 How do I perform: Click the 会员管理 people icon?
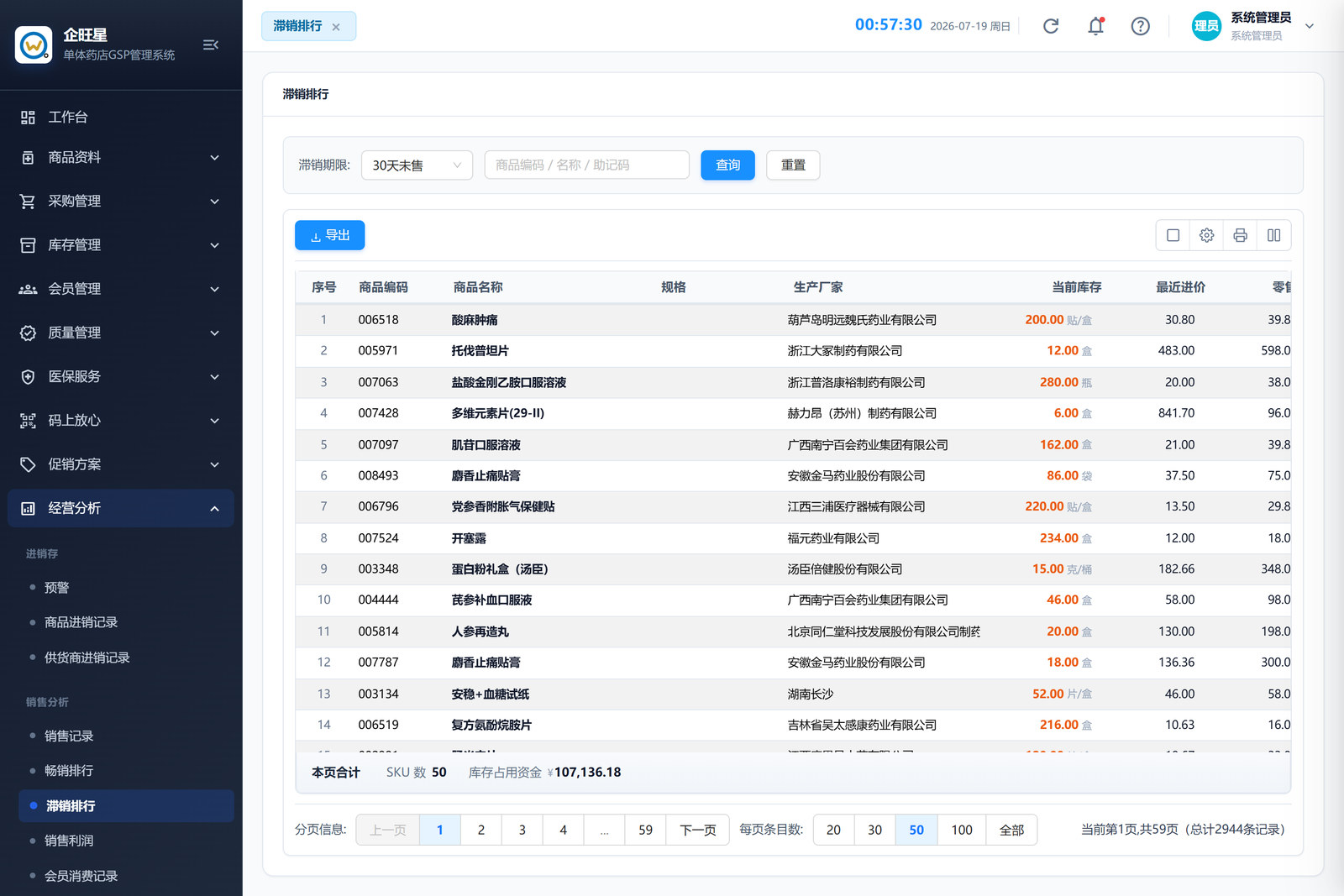[x=28, y=289]
